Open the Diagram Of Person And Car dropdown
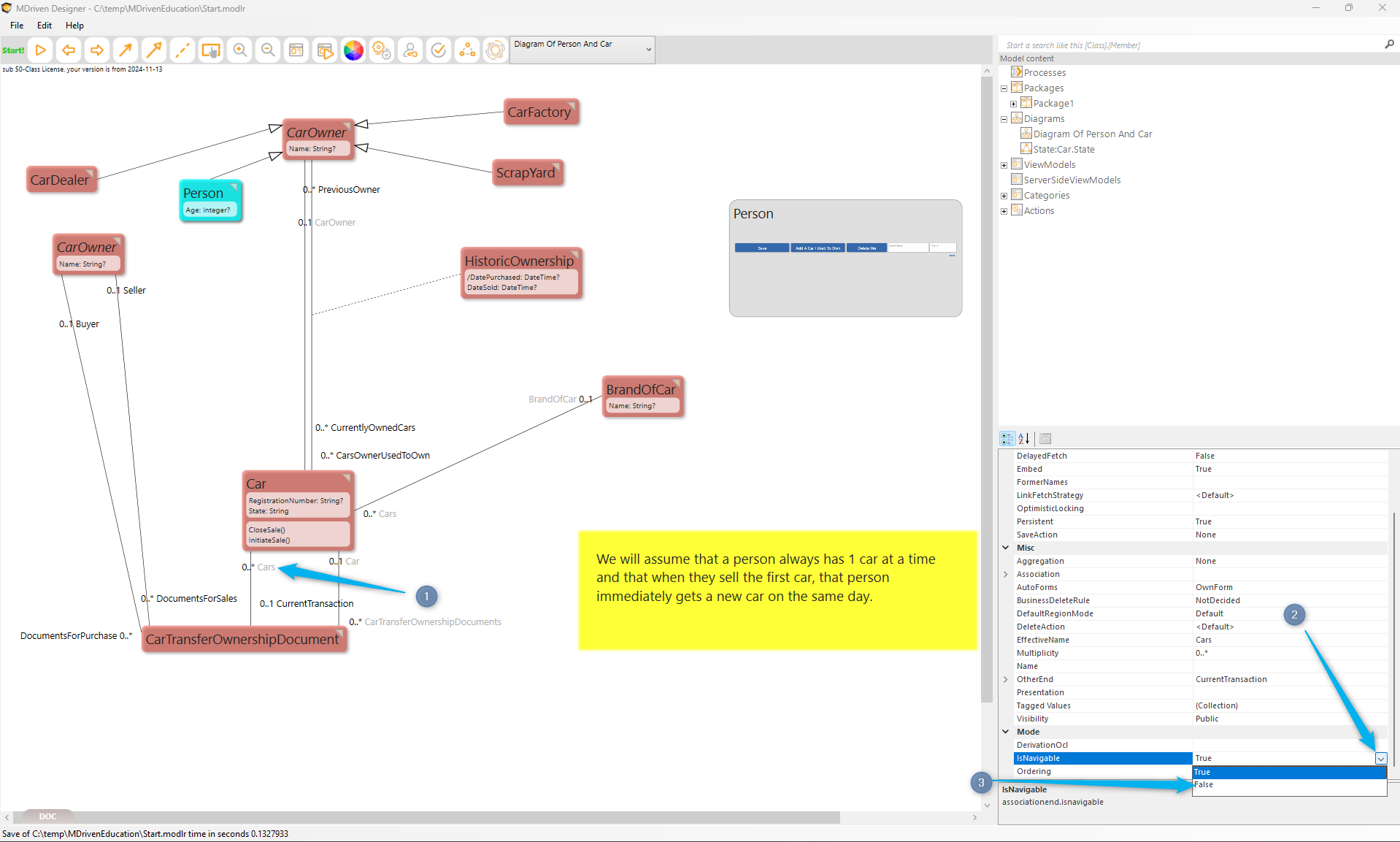Screen dimensions: 1400x842 [648, 50]
